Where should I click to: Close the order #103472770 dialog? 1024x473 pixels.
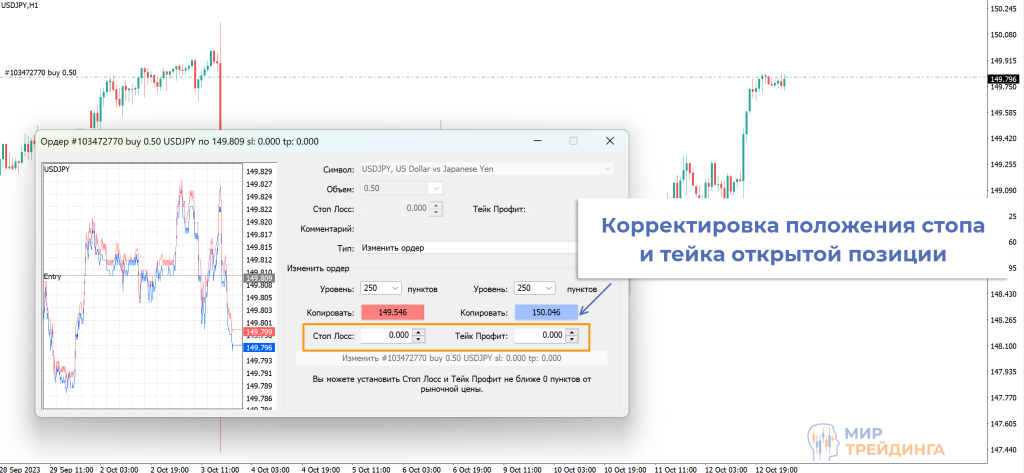click(609, 141)
